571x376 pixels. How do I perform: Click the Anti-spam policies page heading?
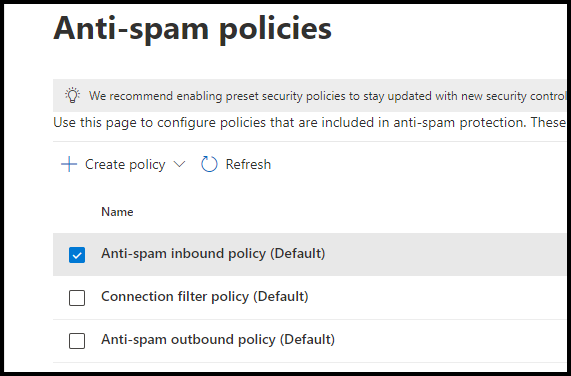(192, 29)
